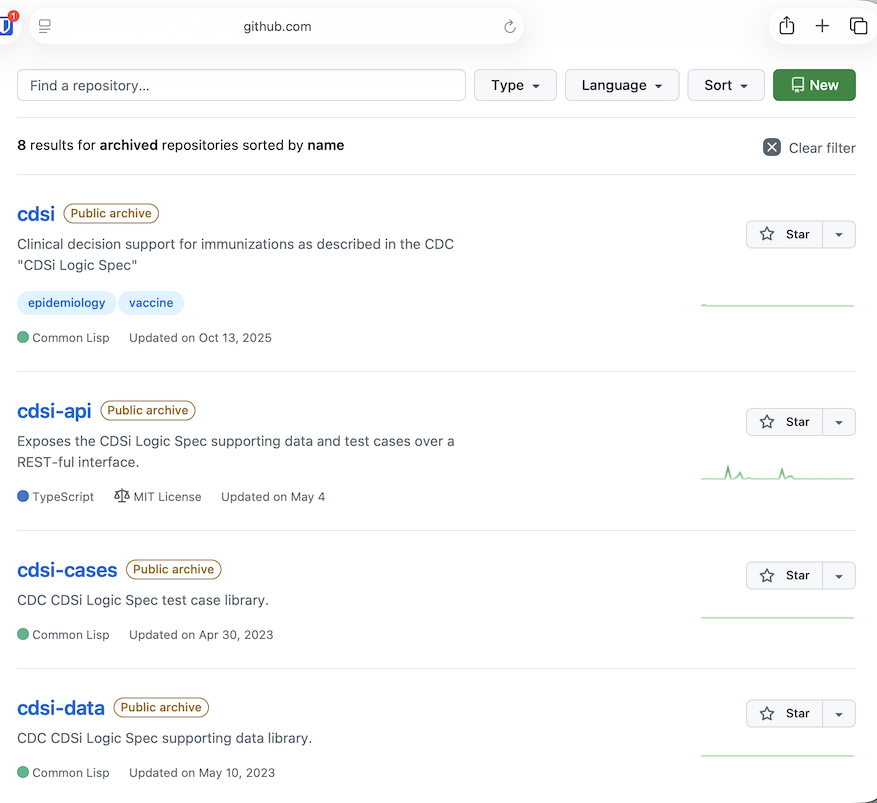Star the cdsi-data repository
The image size is (877, 803).
784,714
